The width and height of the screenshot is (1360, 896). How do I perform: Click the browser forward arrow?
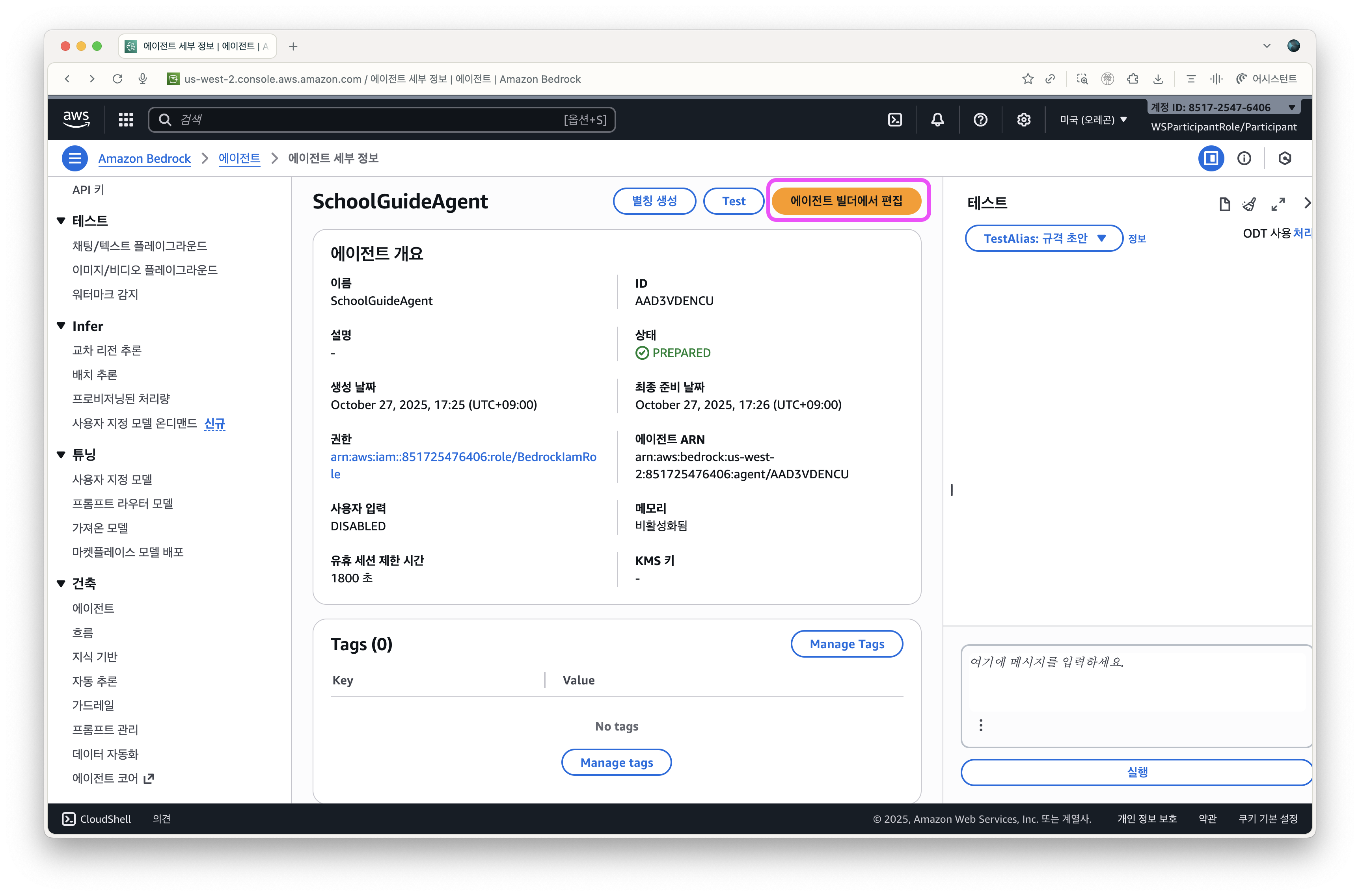[x=92, y=79]
